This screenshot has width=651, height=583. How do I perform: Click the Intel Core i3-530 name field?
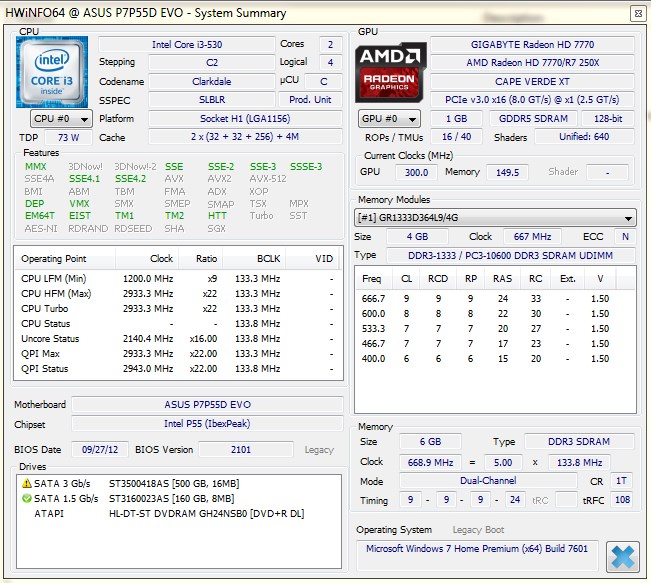pyautogui.click(x=187, y=44)
